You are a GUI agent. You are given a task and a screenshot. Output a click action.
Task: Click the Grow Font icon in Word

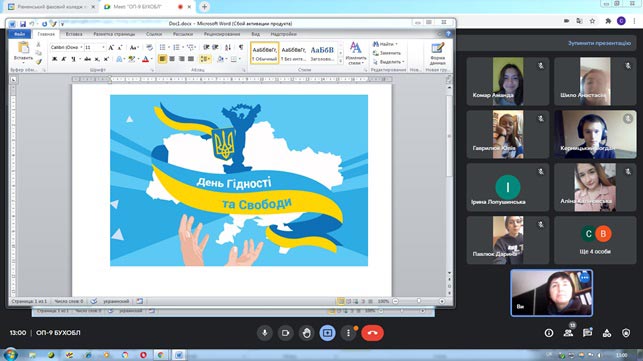[x=111, y=48]
